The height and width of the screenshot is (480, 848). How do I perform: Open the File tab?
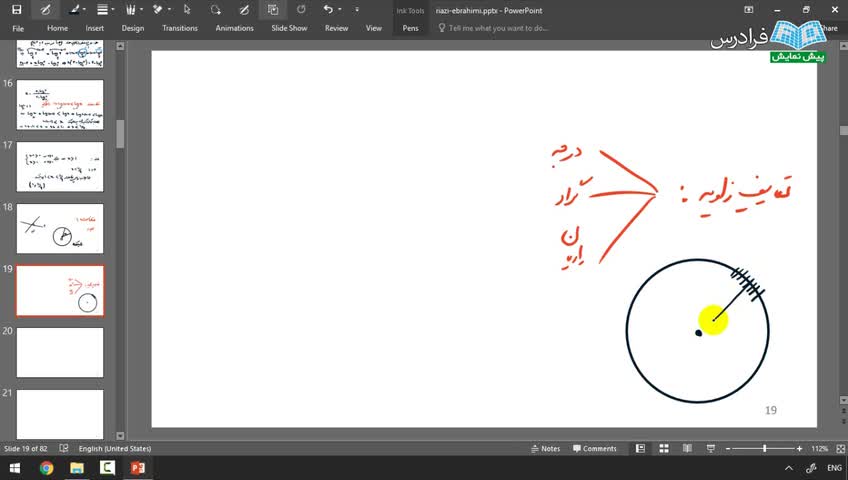[18, 28]
